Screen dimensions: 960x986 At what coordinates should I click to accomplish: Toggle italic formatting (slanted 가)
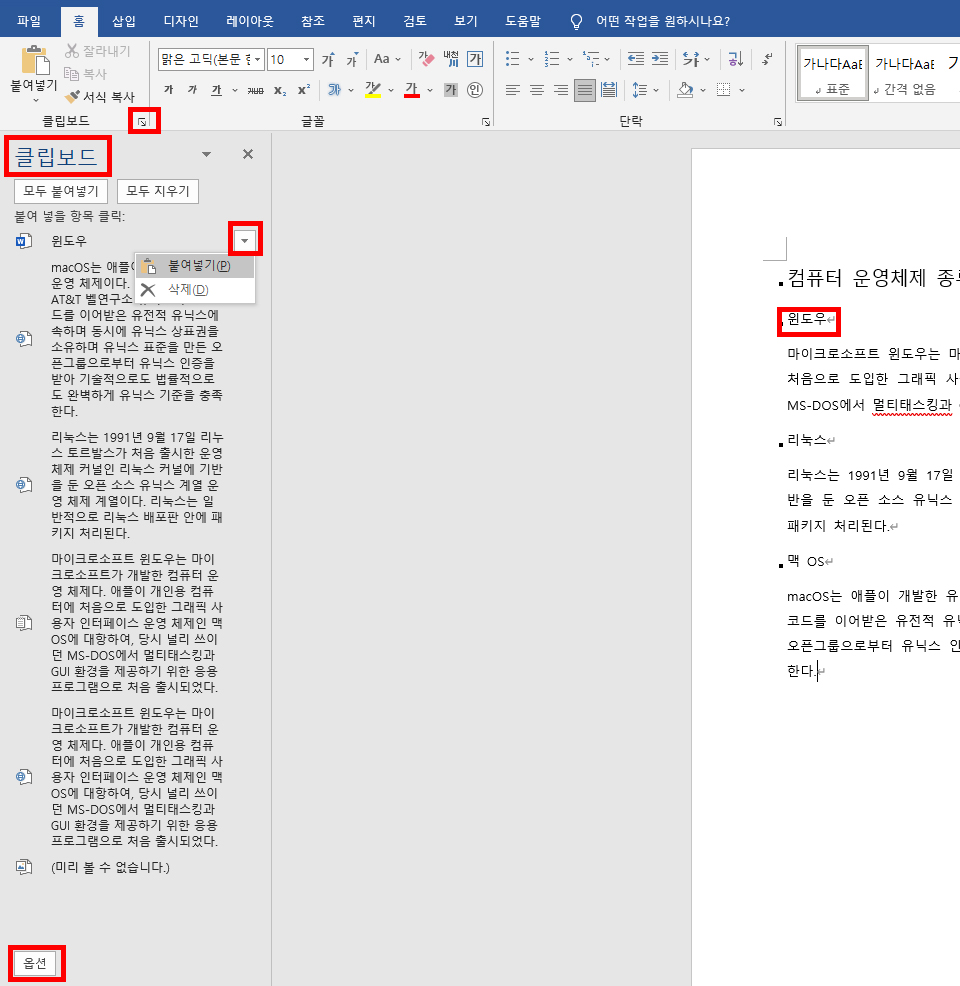(x=192, y=90)
